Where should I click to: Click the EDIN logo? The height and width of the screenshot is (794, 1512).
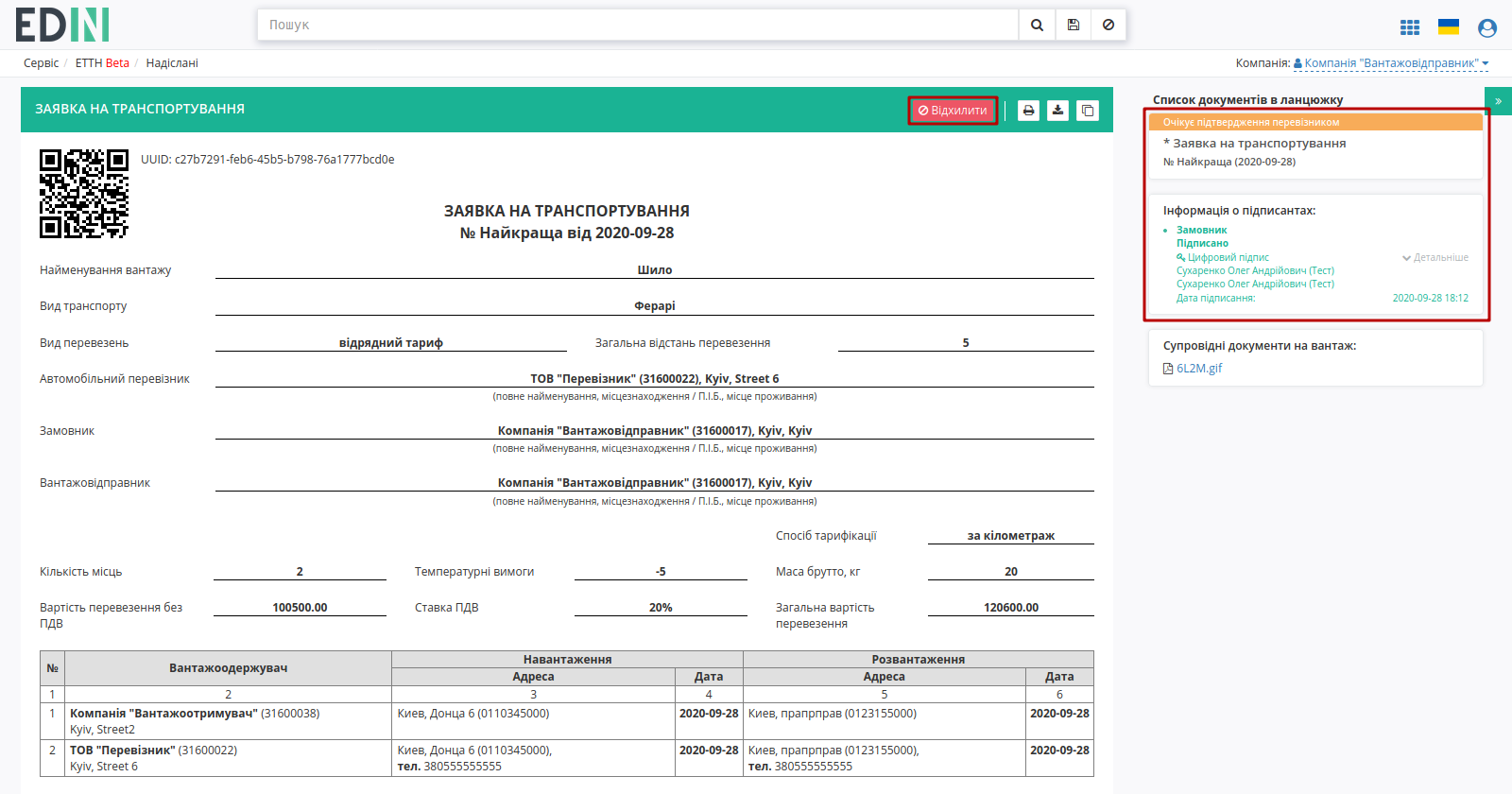point(62,25)
